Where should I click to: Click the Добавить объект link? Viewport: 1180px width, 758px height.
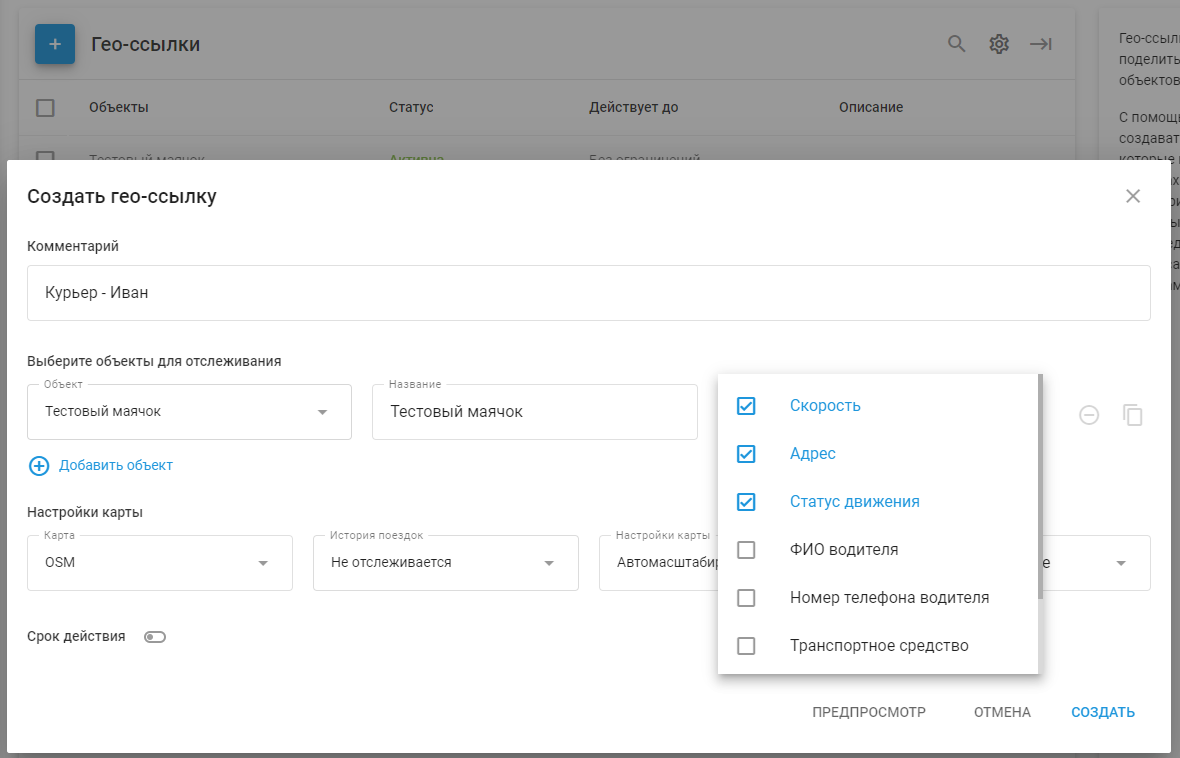(x=116, y=466)
